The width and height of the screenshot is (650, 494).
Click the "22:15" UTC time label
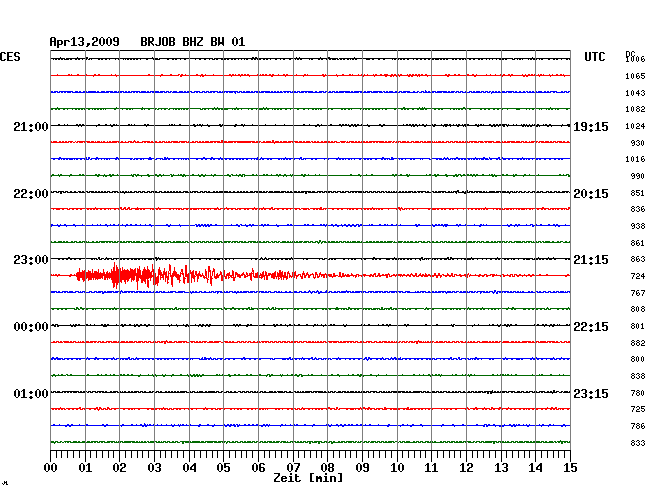[591, 327]
